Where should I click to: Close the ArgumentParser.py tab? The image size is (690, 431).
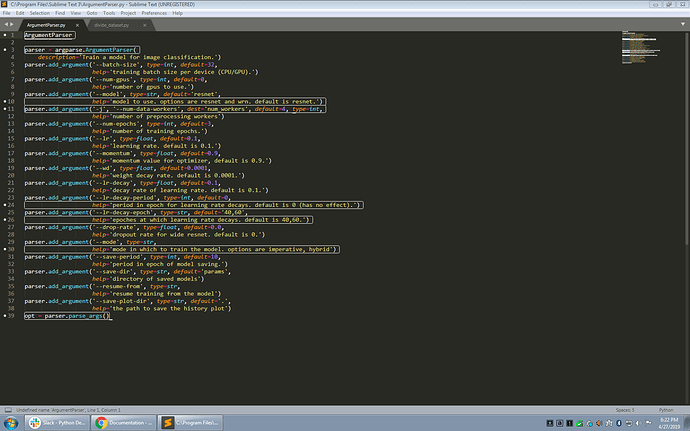pos(77,25)
